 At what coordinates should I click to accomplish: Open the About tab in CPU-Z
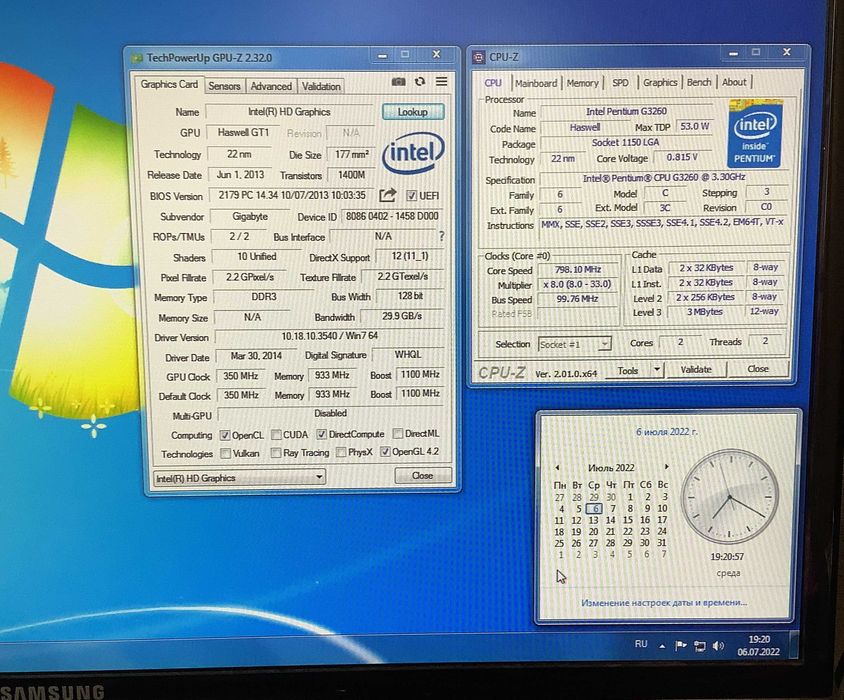coord(734,82)
